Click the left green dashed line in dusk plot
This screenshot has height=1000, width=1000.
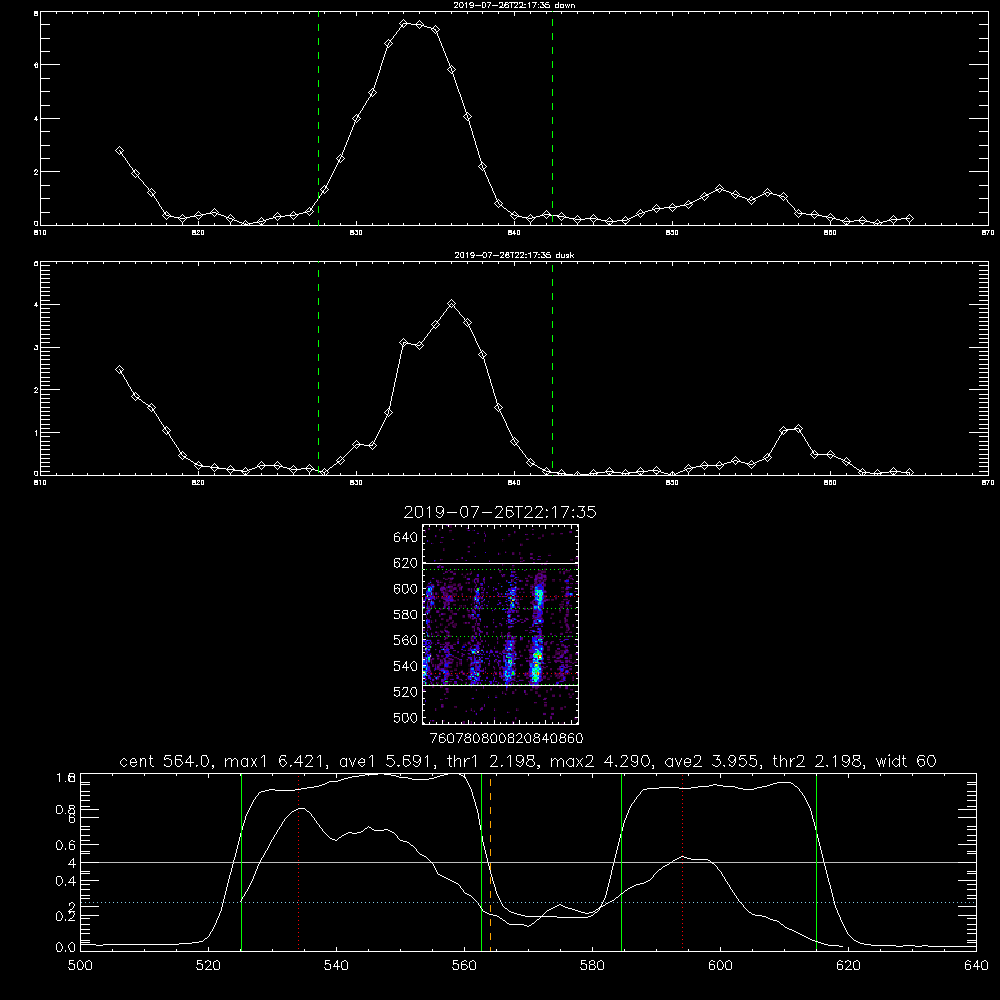pyautogui.click(x=318, y=368)
